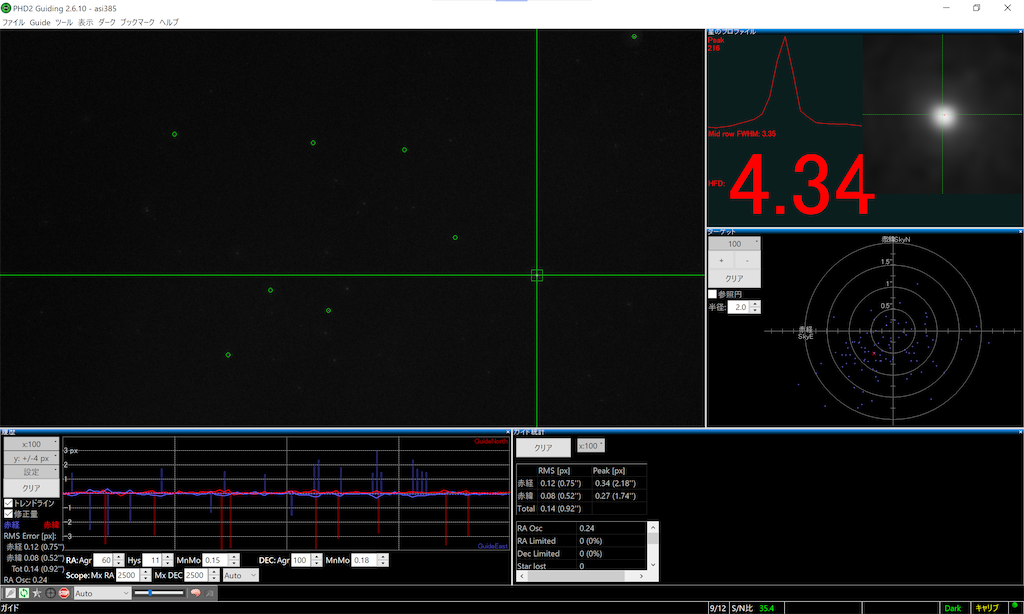Enable the 参照円 checkbox
The height and width of the screenshot is (614, 1024).
tap(712, 294)
